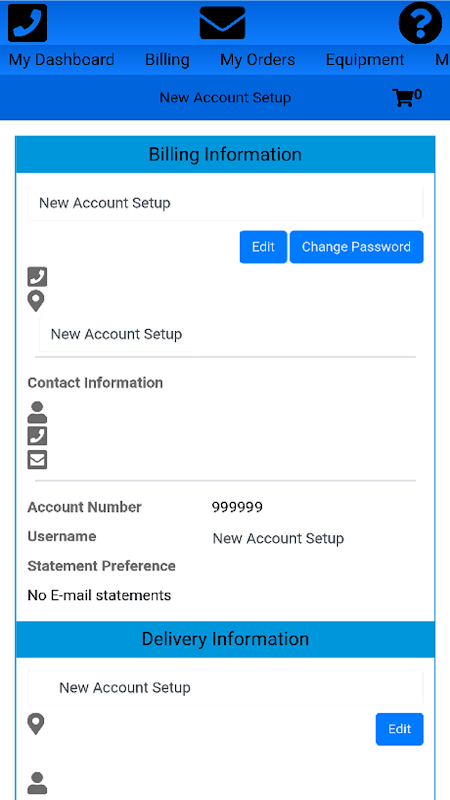This screenshot has height=800, width=450.
Task: Tap the phone call icon in header
Action: [28, 23]
